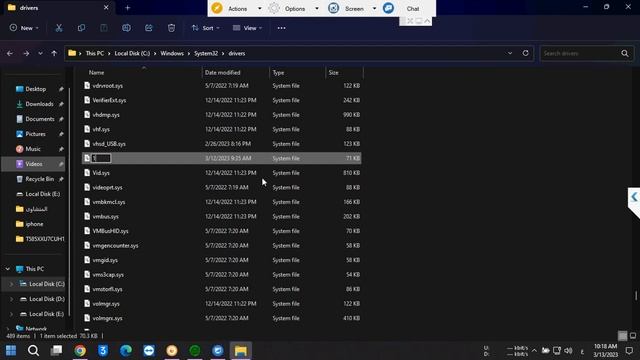
Task: Click the search magnifier icon
Action: (624, 53)
